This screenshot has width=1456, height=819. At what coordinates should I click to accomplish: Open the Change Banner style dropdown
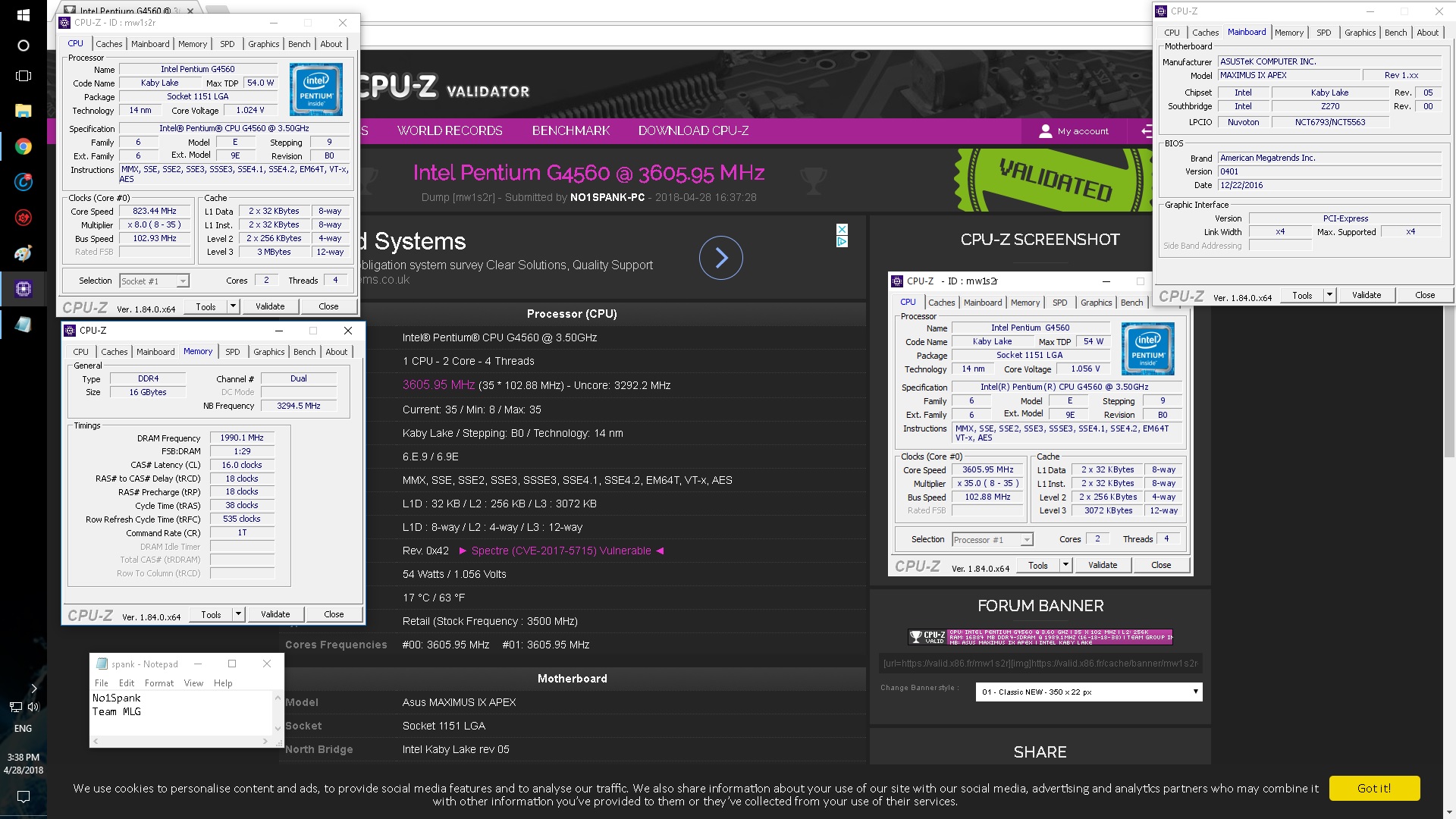(x=1089, y=692)
